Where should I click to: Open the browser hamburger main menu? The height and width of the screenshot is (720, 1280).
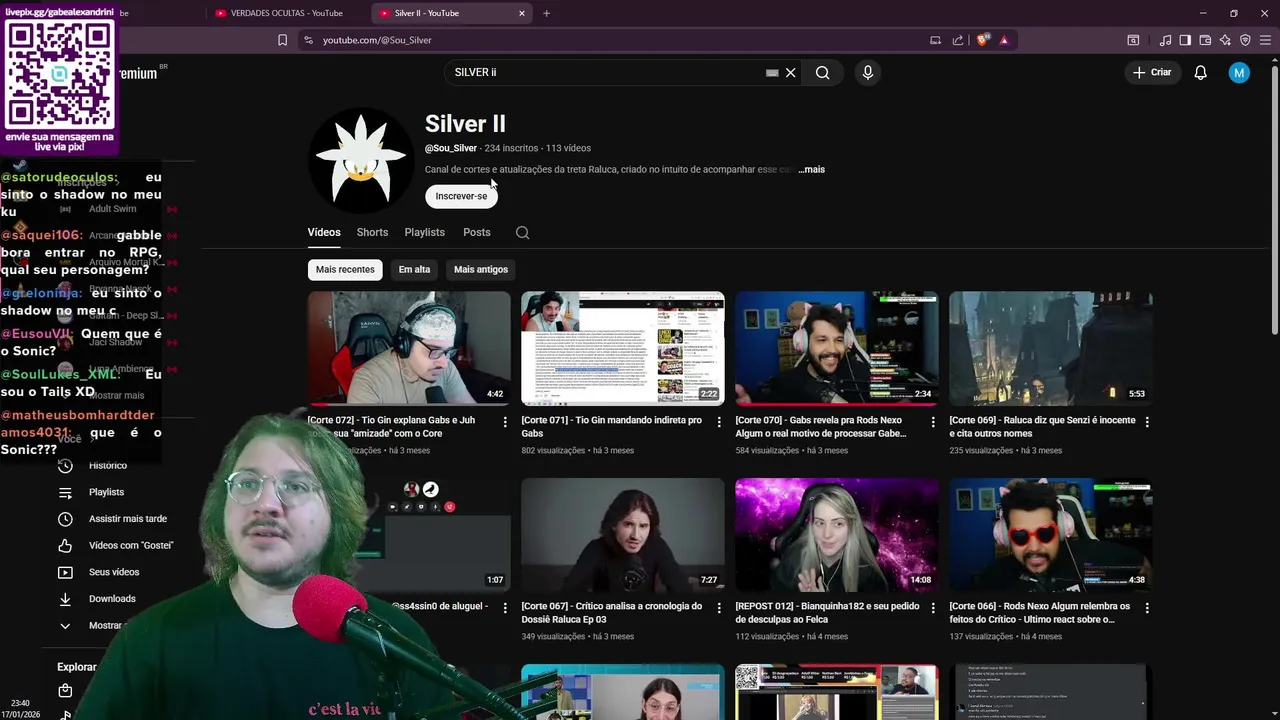tap(1266, 40)
